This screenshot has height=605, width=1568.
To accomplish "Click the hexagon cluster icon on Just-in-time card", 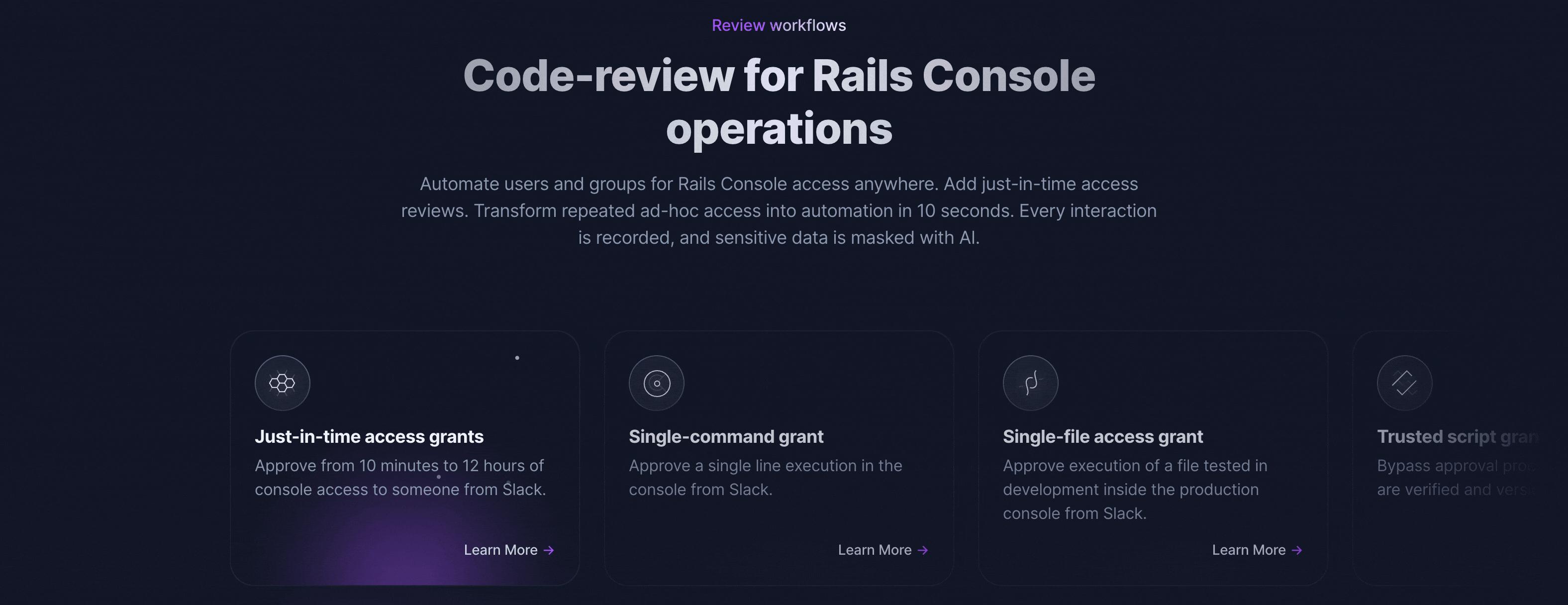I will point(283,383).
